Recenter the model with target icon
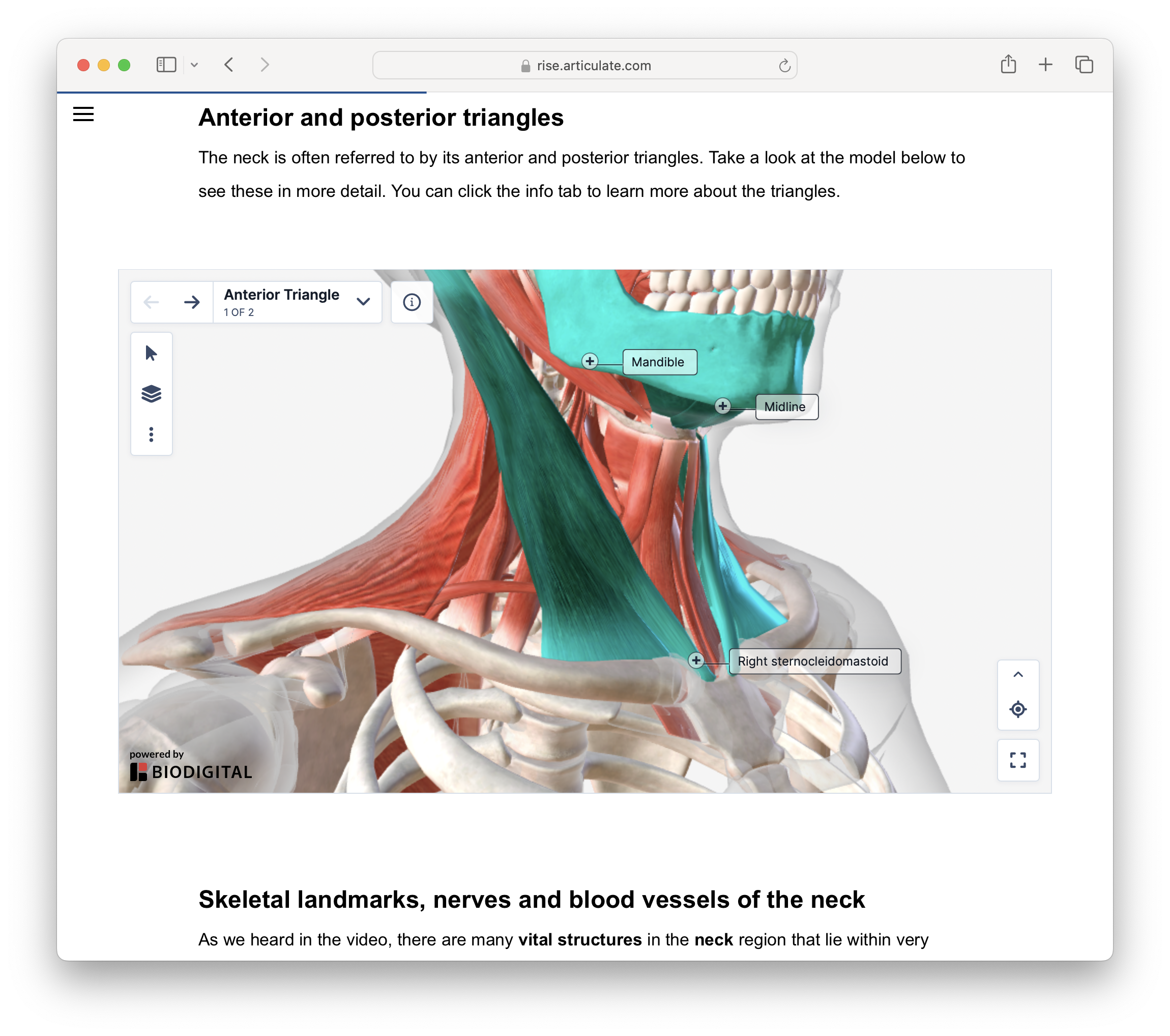Screen dimensions: 1170x1036 click(x=1017, y=709)
